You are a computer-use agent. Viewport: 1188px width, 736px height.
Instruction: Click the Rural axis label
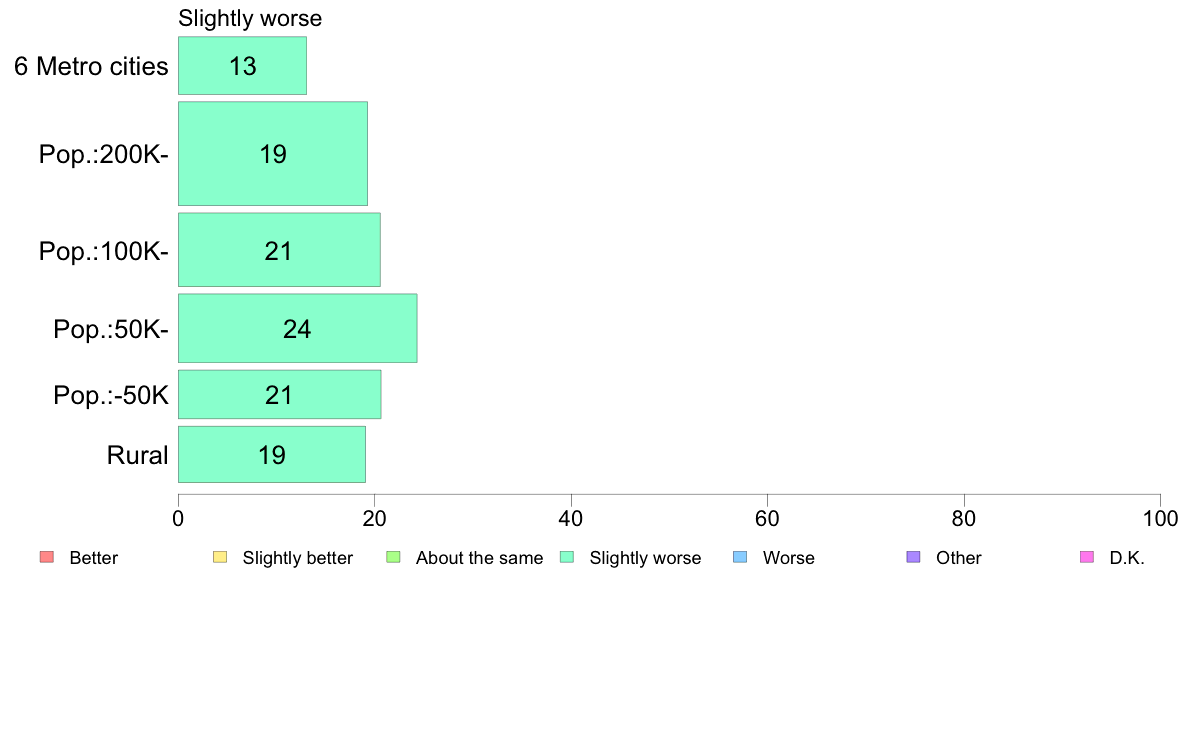(x=137, y=455)
